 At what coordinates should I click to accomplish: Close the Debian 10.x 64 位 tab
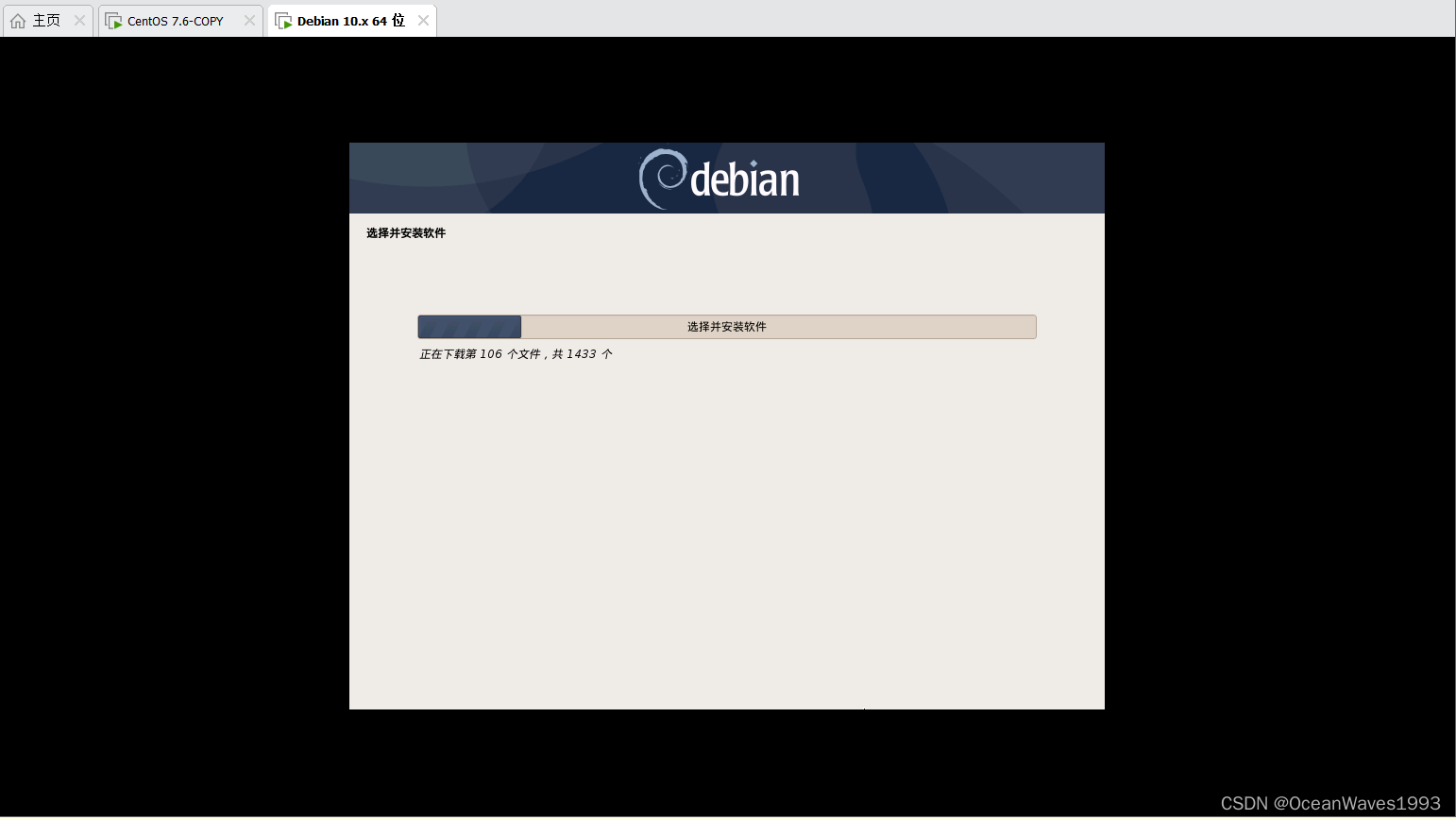pos(423,21)
